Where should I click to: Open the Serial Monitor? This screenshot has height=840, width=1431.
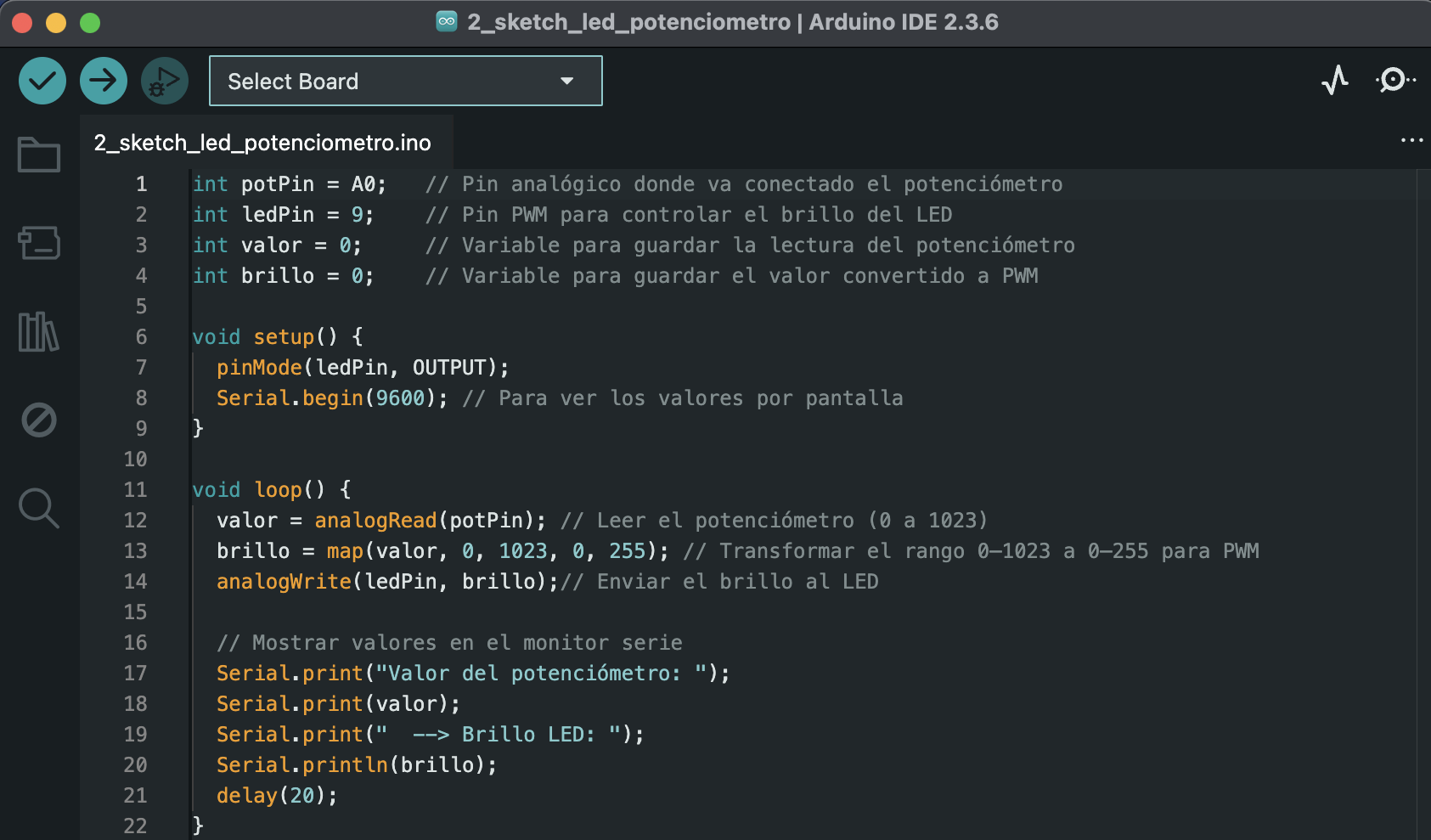click(x=1394, y=81)
